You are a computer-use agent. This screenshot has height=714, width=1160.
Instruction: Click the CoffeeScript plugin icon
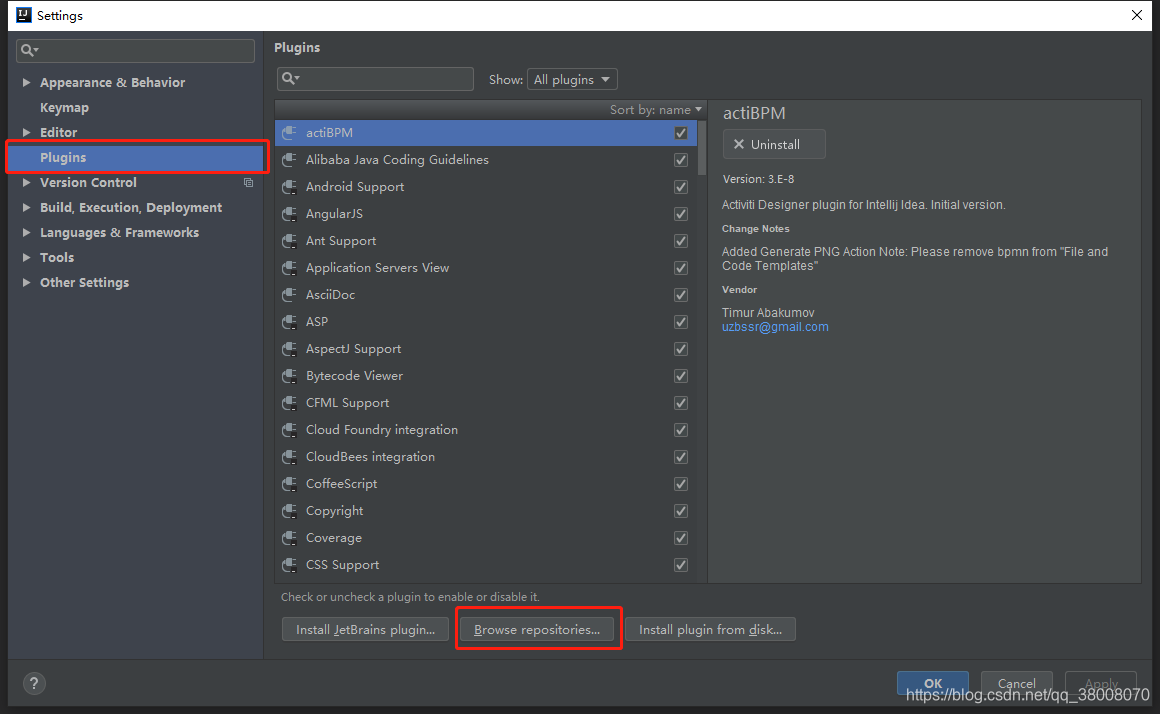point(289,484)
